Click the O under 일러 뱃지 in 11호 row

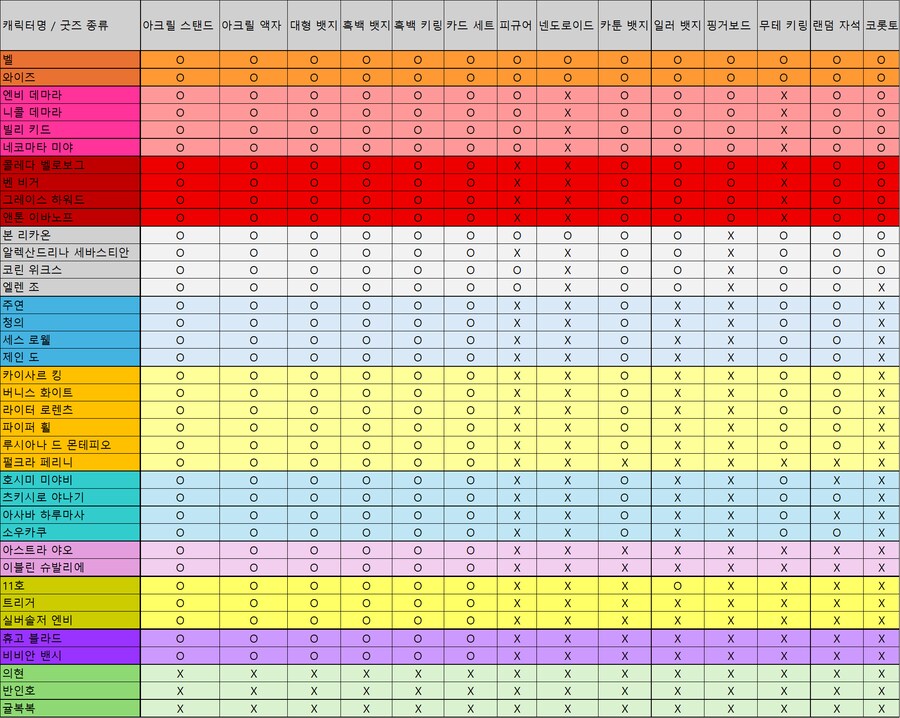click(x=677, y=586)
